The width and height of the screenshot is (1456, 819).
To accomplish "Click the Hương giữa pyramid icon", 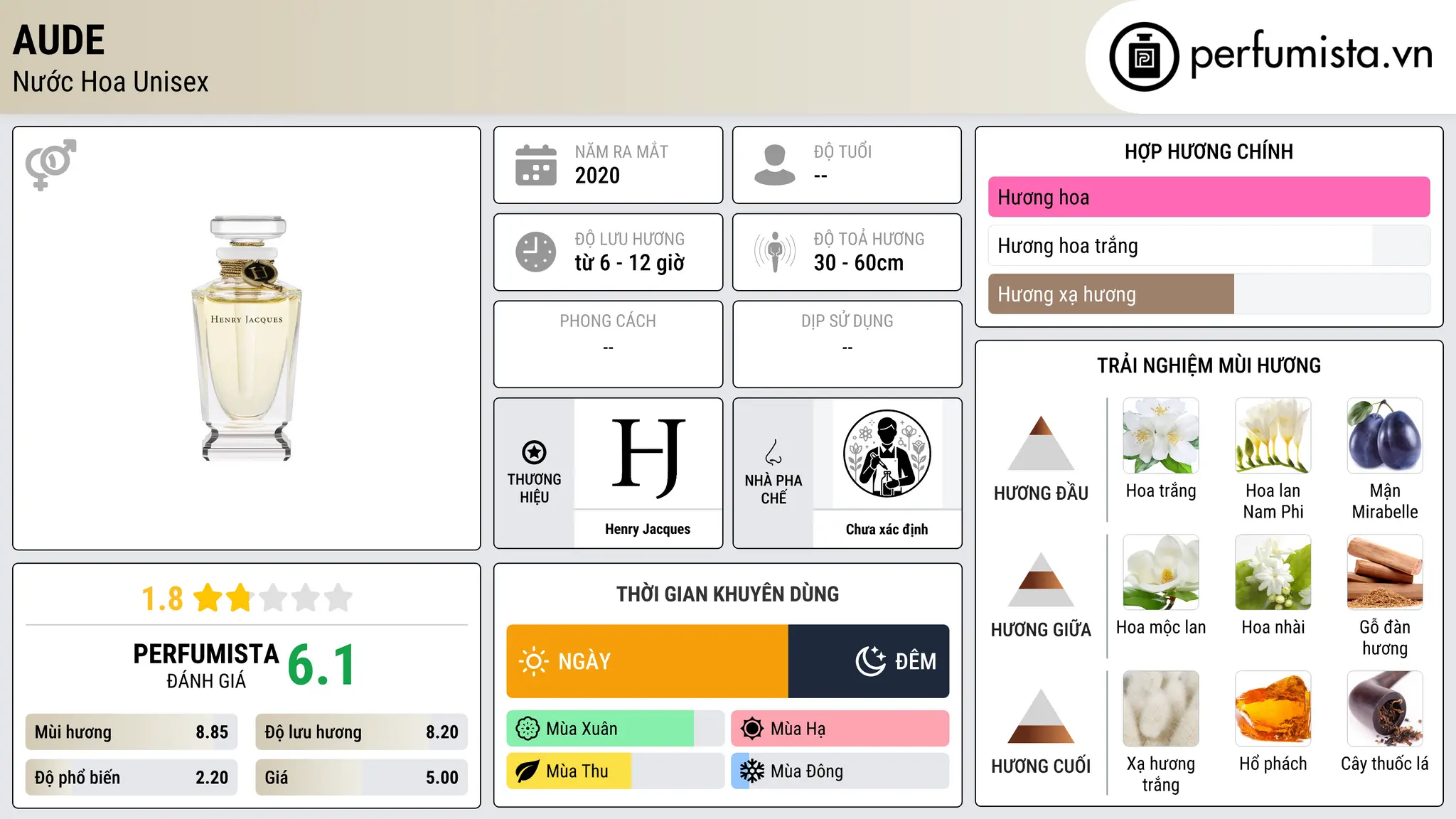I will (x=1041, y=579).
